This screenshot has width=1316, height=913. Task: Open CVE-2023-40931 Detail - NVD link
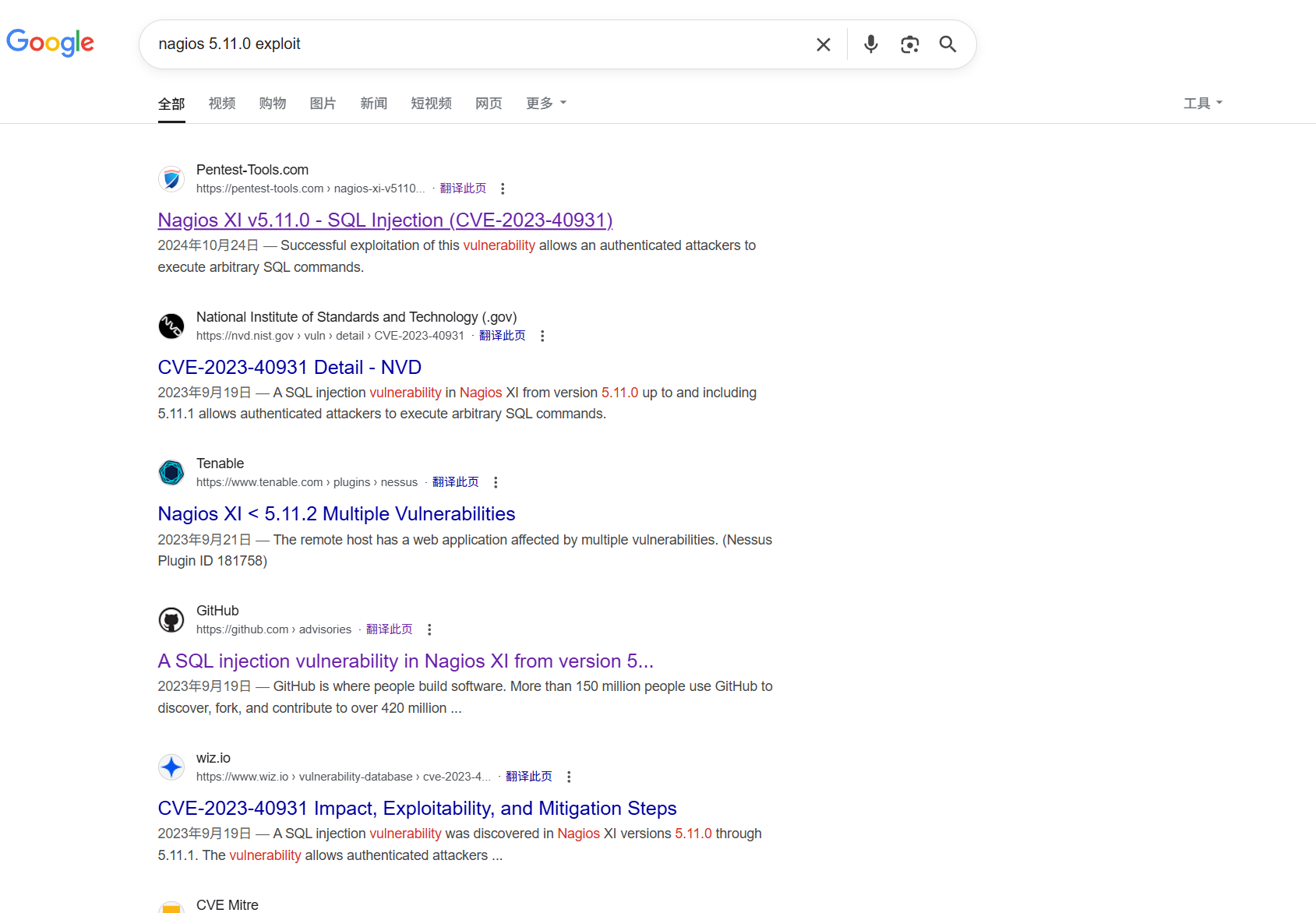290,367
